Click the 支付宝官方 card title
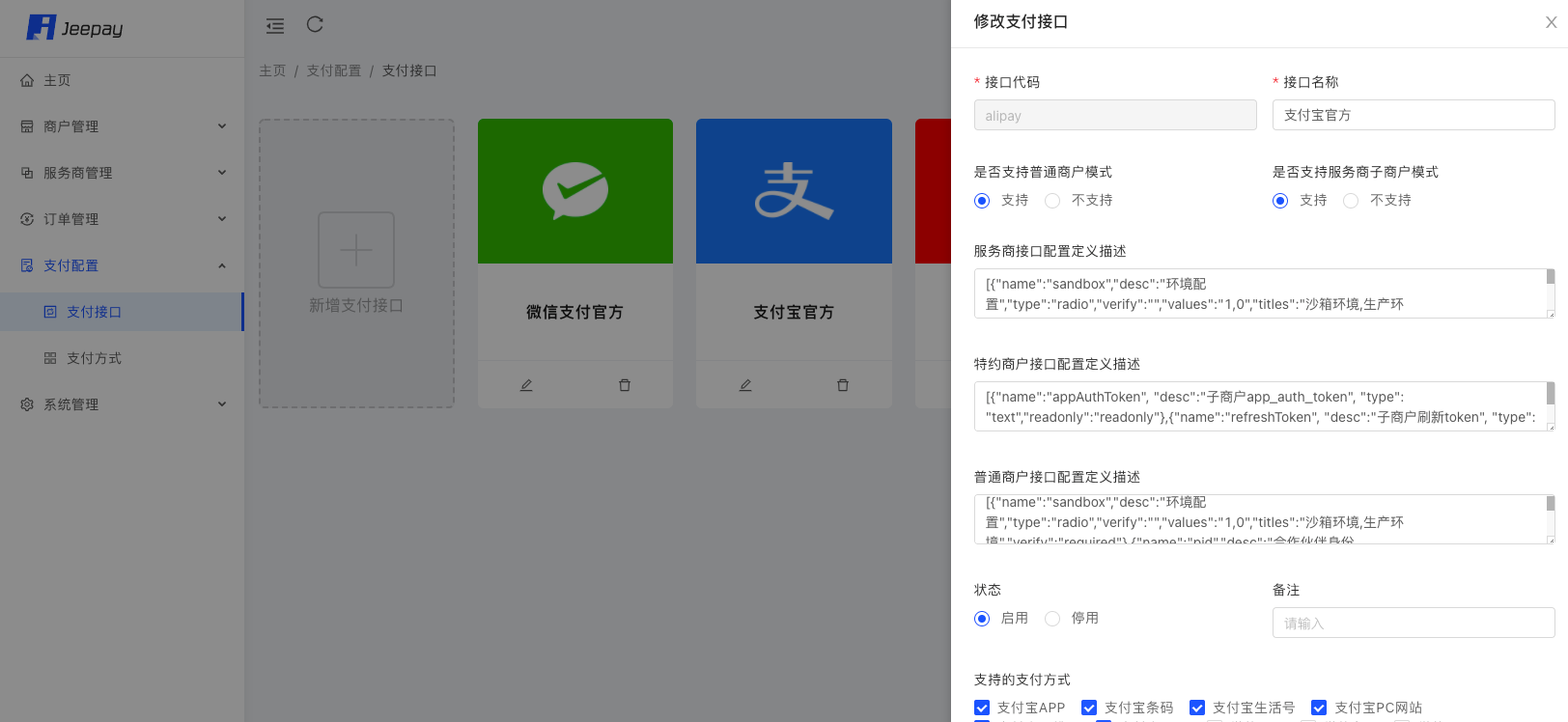Image resolution: width=1568 pixels, height=722 pixels. click(794, 312)
